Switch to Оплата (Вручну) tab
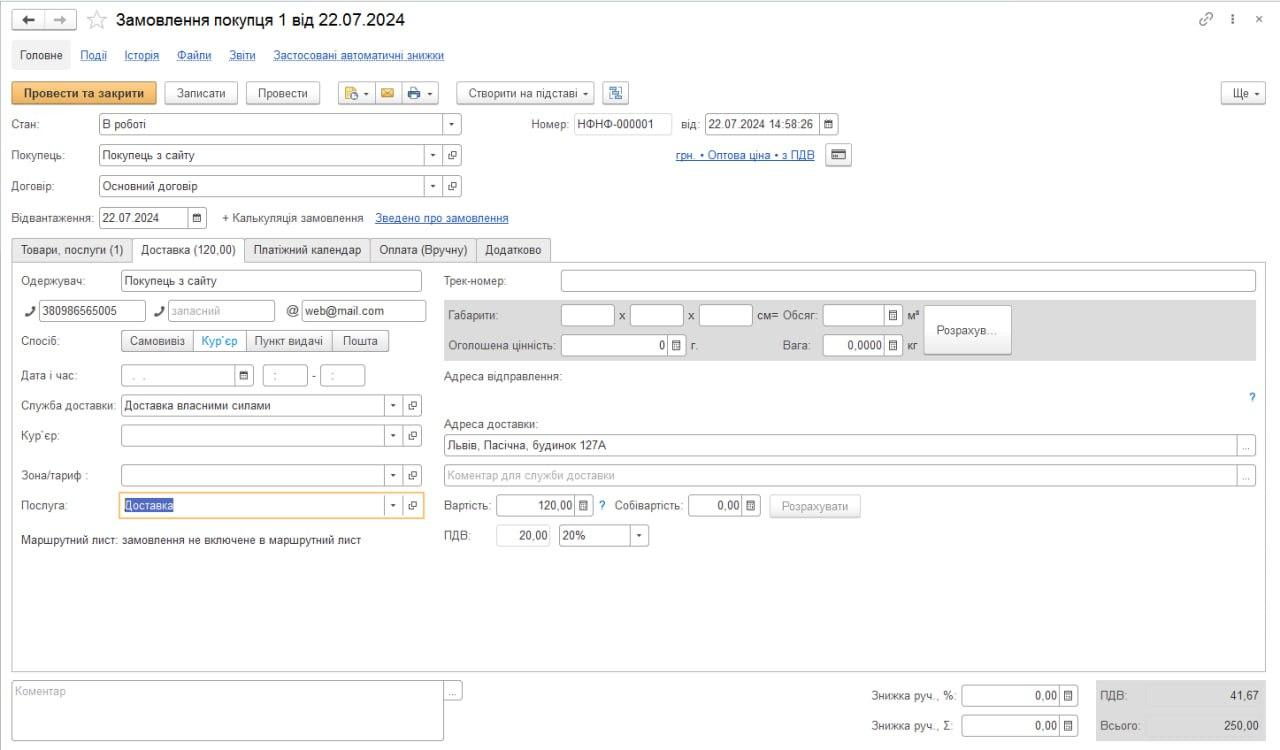This screenshot has width=1280, height=750. coord(423,250)
